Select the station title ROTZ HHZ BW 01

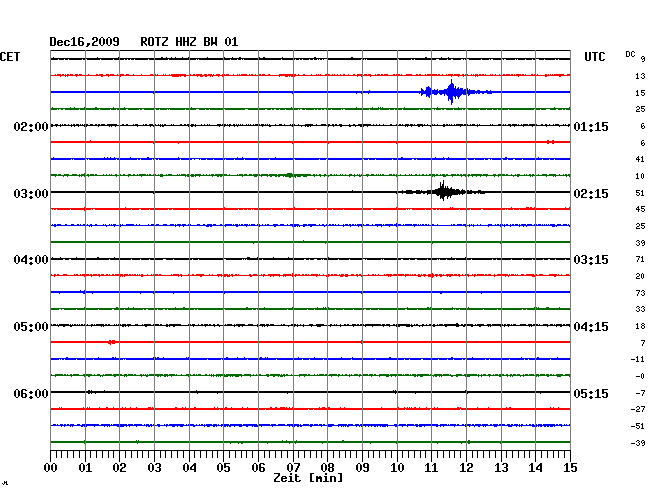(189, 42)
